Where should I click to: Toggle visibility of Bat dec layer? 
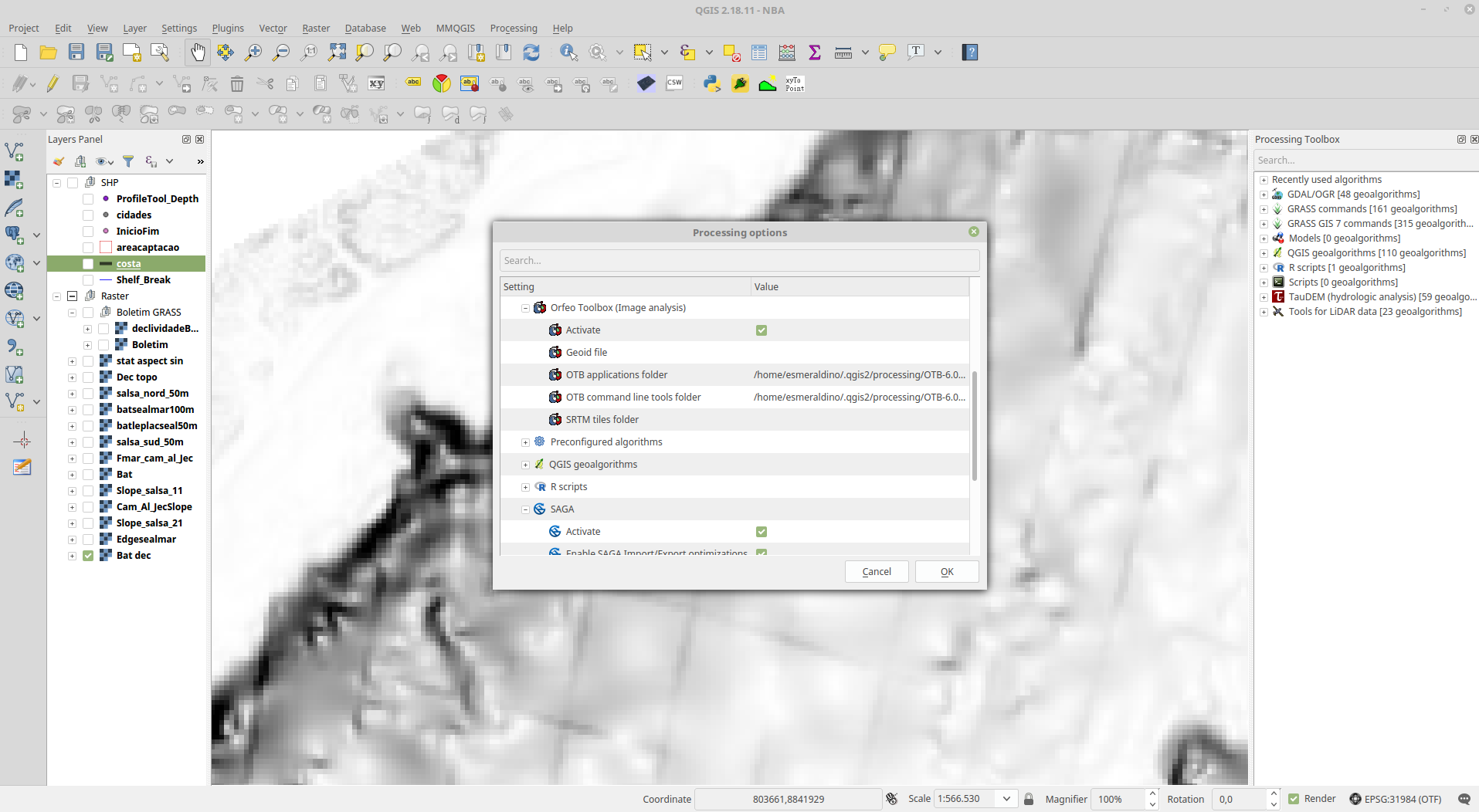coord(88,556)
